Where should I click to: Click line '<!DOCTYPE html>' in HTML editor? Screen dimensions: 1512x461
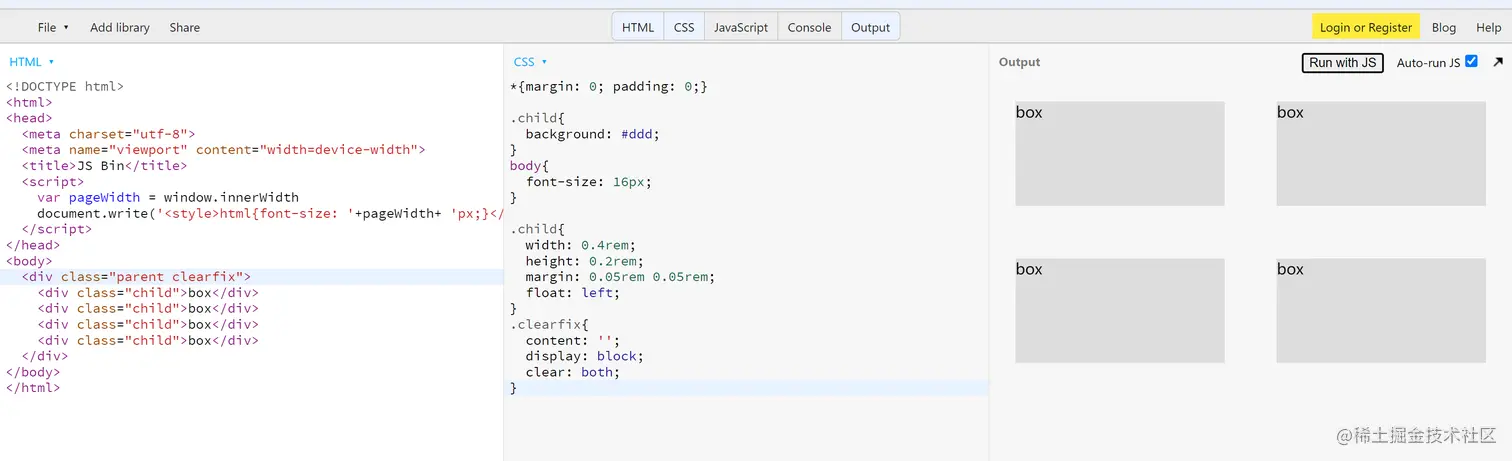click(65, 86)
